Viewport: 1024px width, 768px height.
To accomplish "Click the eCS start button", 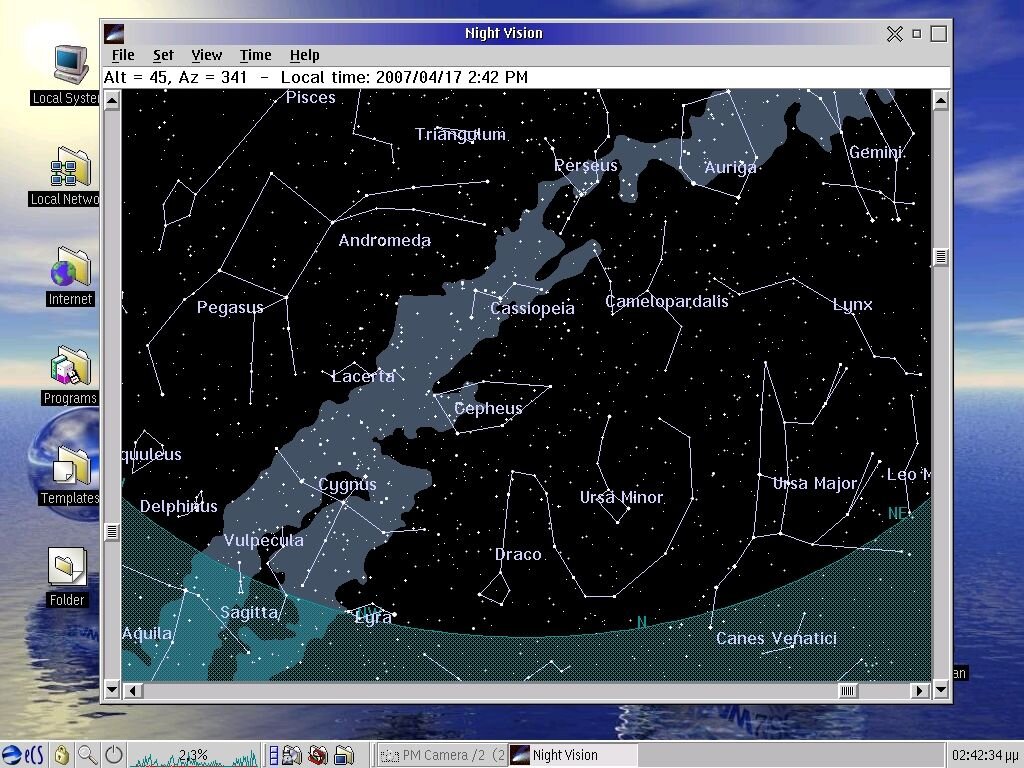I will 23,755.
